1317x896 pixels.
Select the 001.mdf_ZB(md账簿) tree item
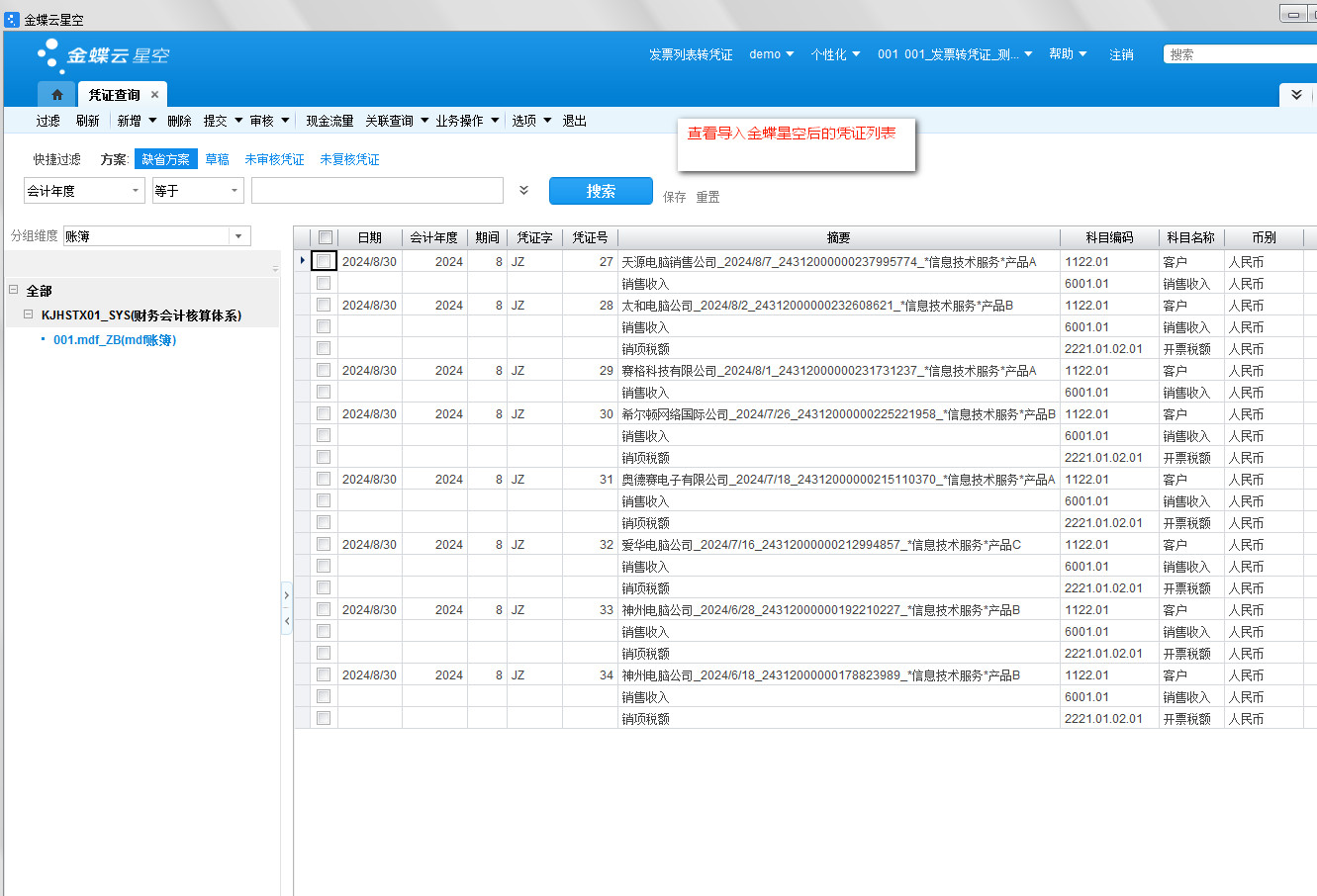[x=115, y=340]
